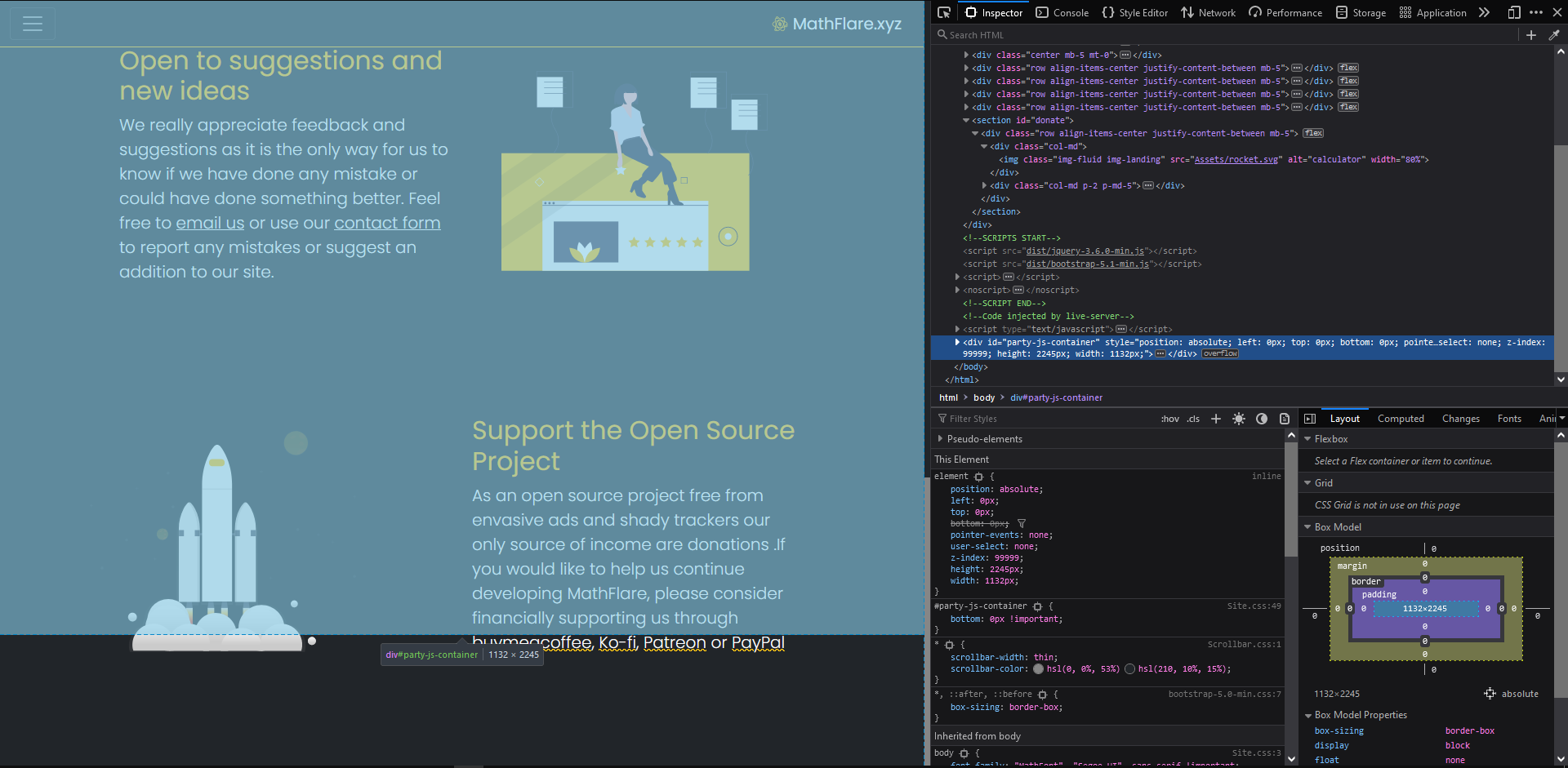Open the contact form link
This screenshot has width=1568, height=768.
387,223
